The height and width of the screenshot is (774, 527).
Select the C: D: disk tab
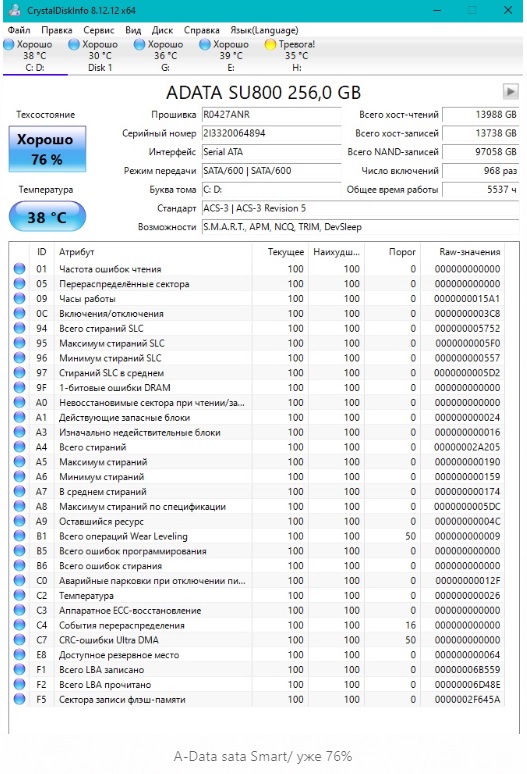pyautogui.click(x=35, y=56)
